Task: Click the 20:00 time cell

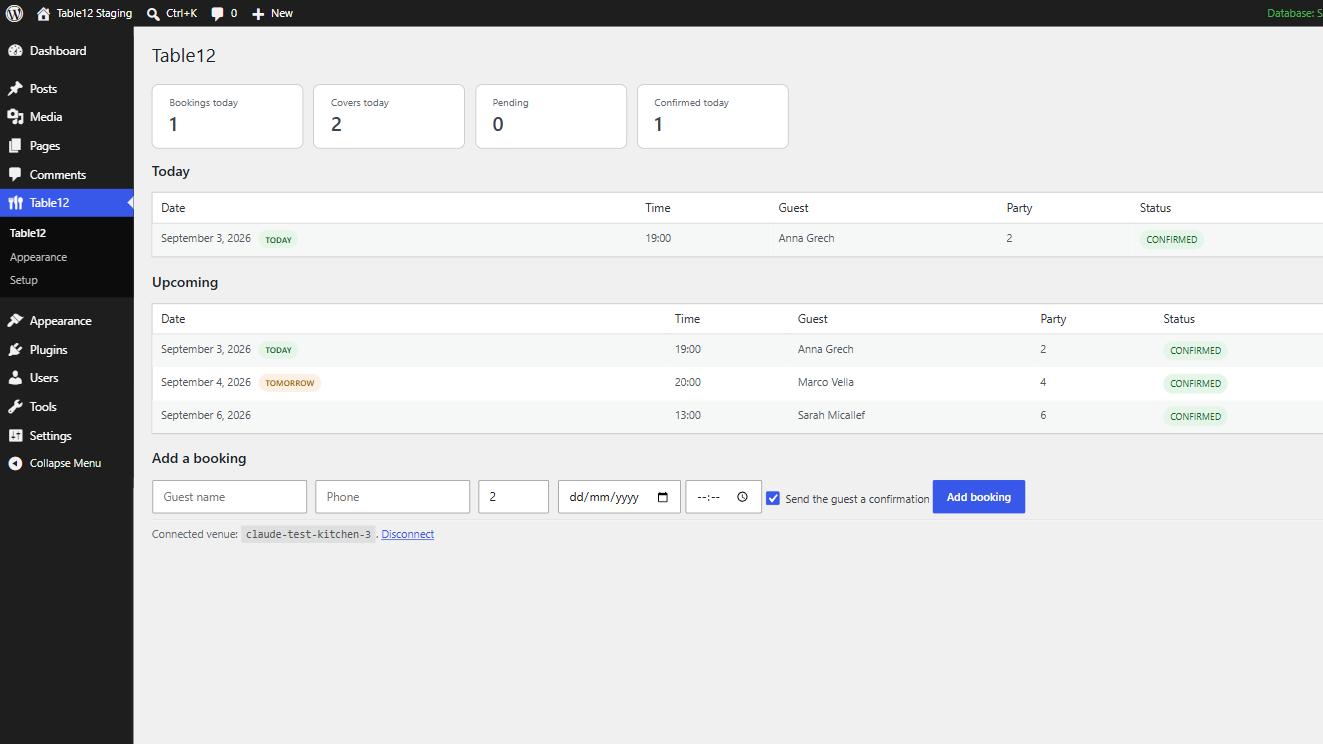Action: pos(688,382)
